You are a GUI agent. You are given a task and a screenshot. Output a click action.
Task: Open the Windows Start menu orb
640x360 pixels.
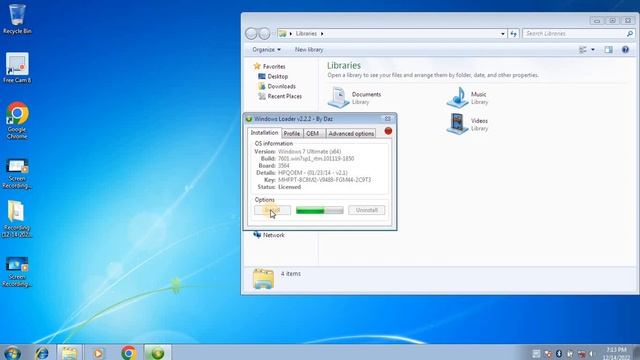12,352
